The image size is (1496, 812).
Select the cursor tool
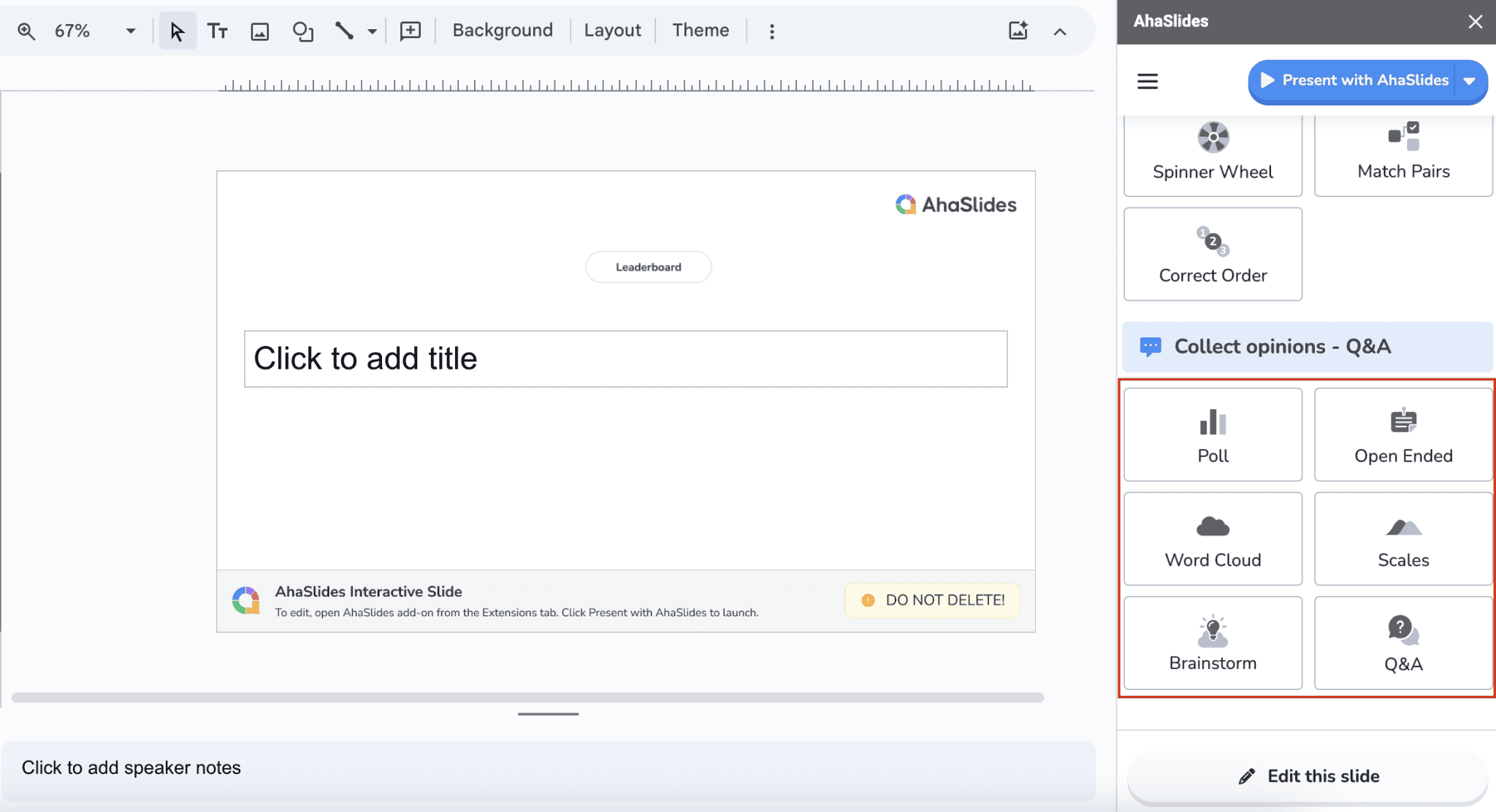[x=176, y=31]
